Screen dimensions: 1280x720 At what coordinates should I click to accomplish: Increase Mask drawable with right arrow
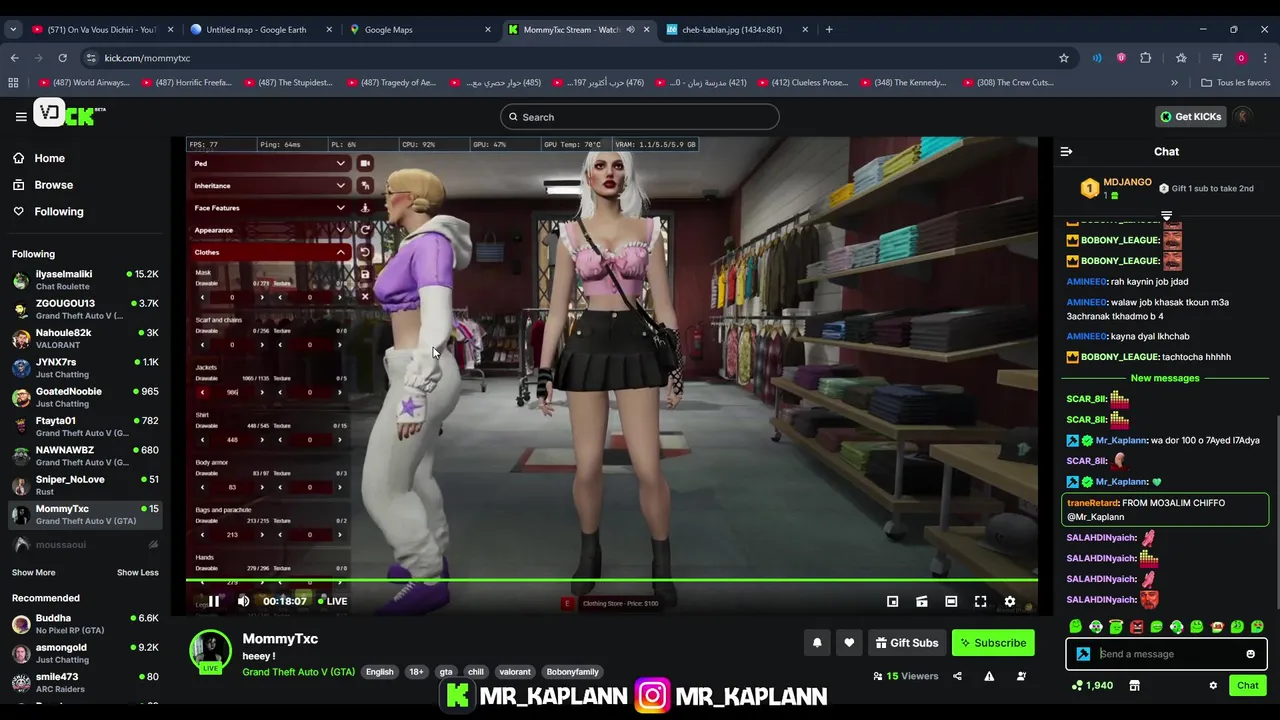(262, 297)
